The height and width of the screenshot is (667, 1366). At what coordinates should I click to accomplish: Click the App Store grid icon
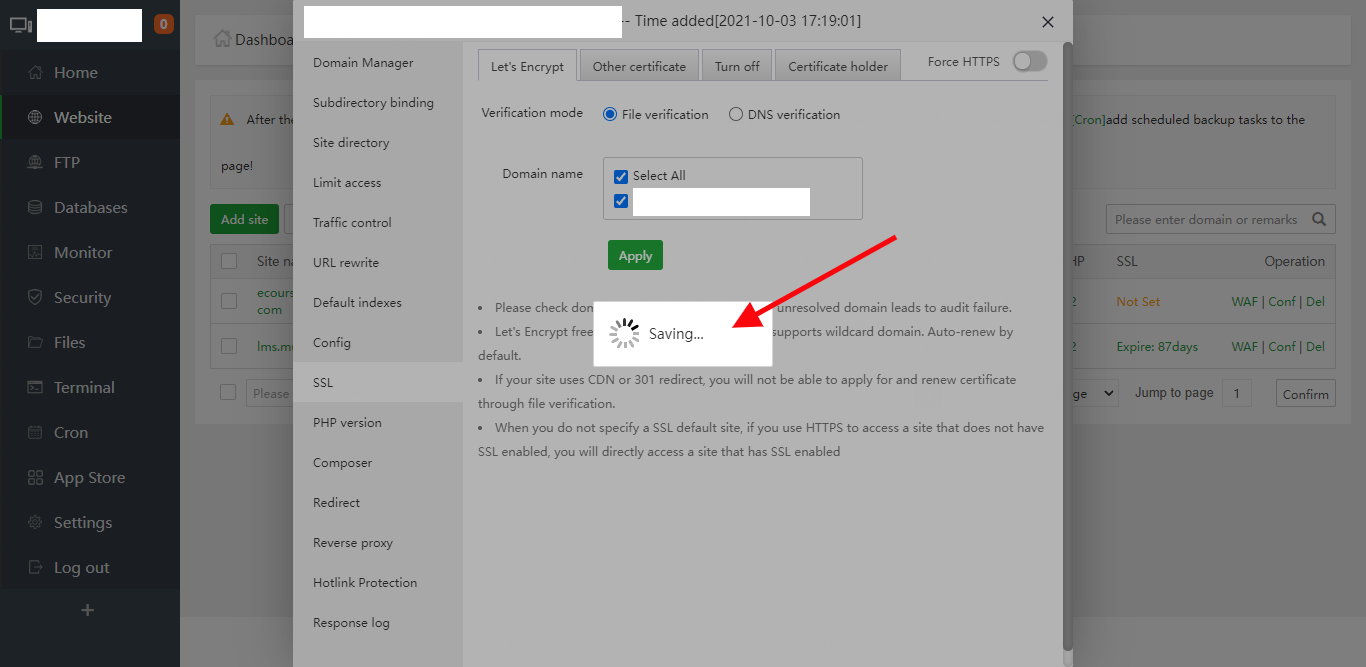[35, 477]
